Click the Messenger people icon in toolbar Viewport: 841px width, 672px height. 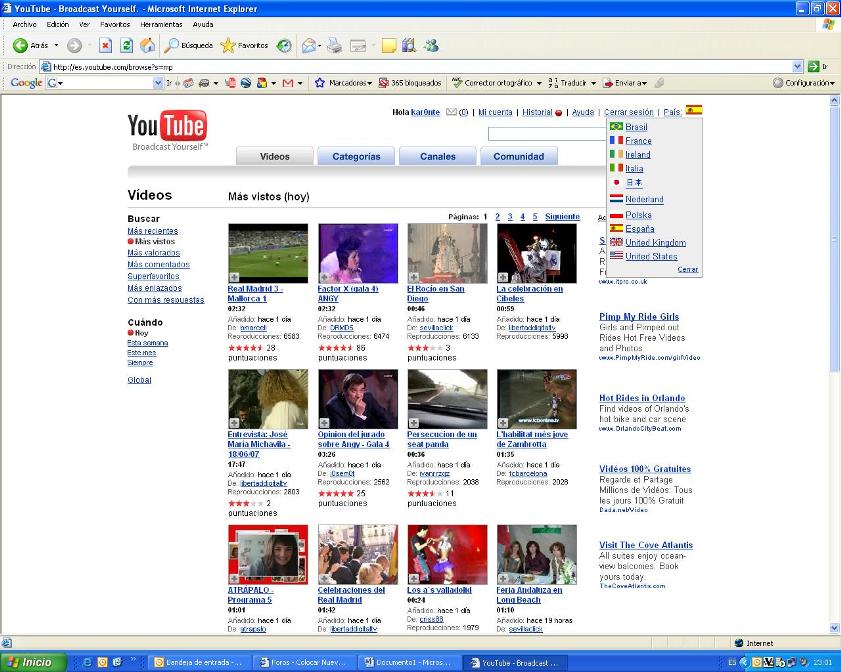pyautogui.click(x=431, y=46)
